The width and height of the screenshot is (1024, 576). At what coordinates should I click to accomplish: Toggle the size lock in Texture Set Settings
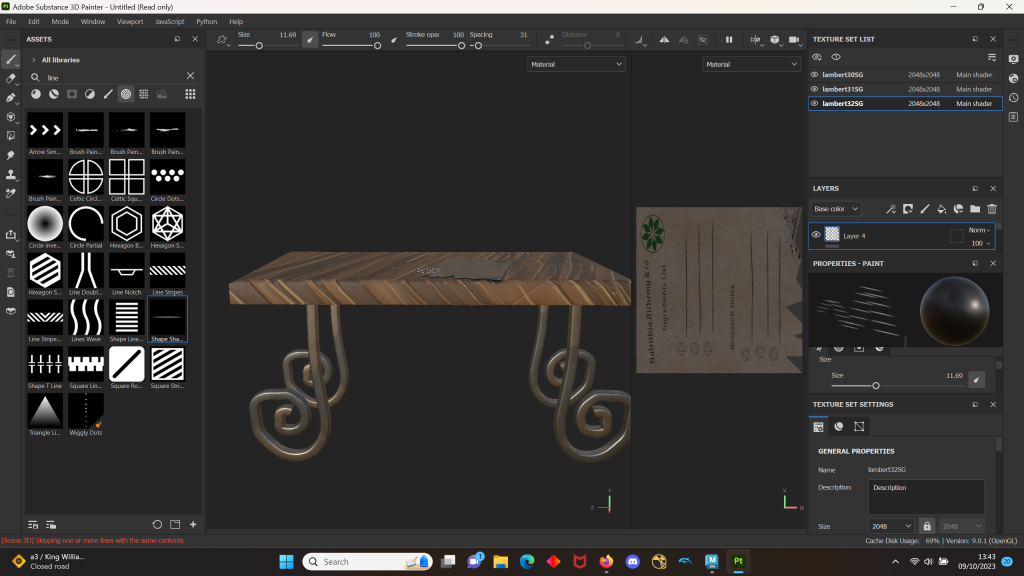(x=927, y=526)
